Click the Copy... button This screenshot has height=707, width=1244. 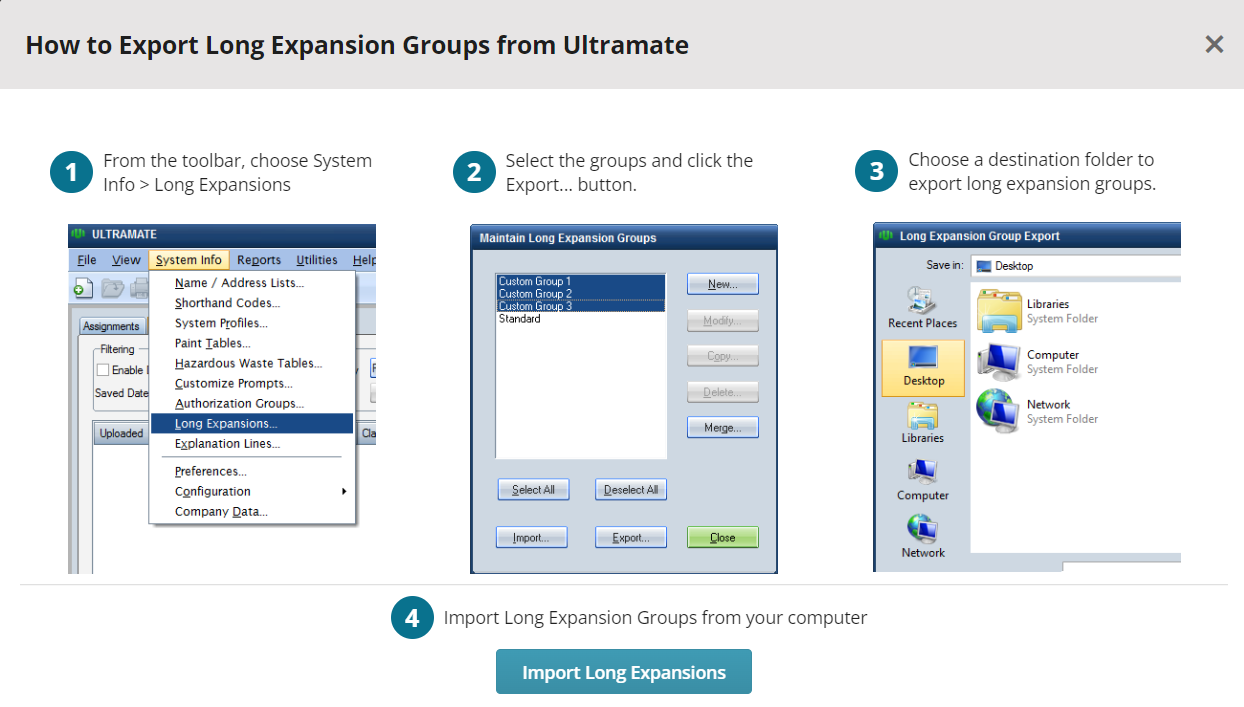click(x=723, y=356)
